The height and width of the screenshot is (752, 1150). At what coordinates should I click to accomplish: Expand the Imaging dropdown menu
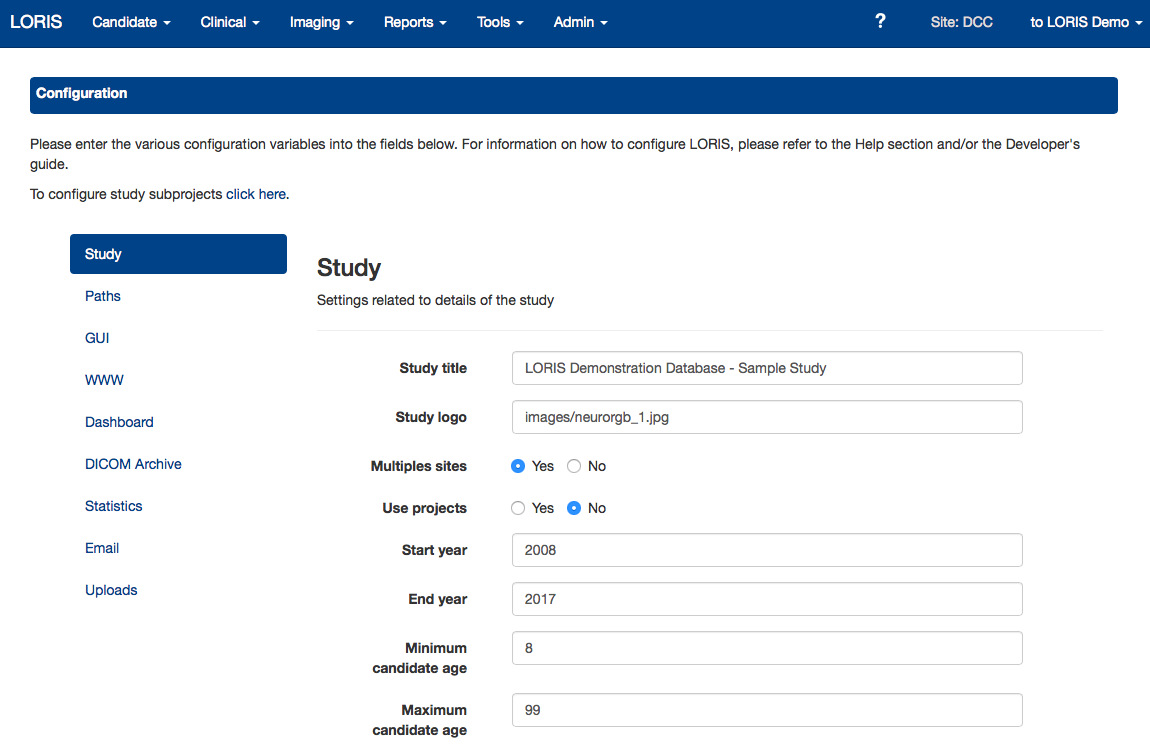tap(321, 22)
